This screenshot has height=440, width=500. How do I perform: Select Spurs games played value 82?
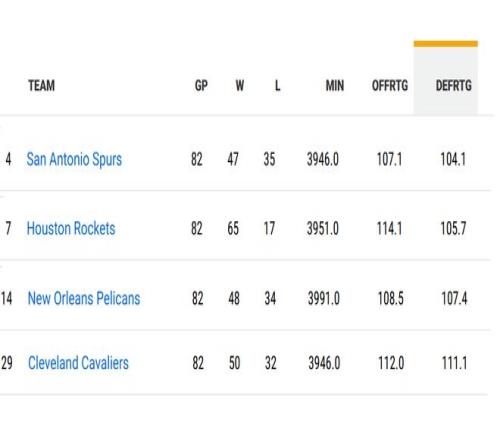click(197, 159)
